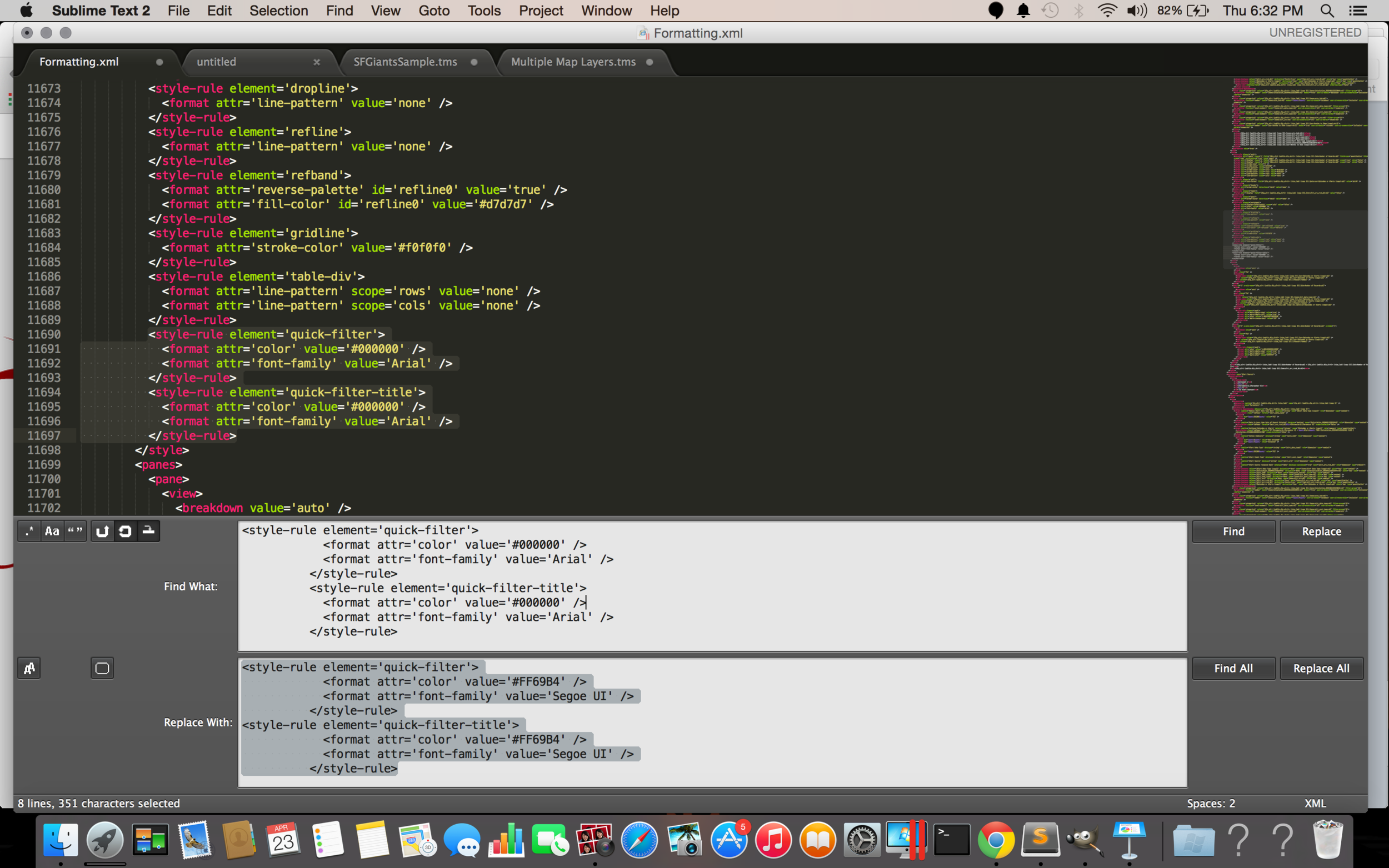Click the Wi-Fi status icon
Screen dimensions: 1389x868
[x=1107, y=11]
